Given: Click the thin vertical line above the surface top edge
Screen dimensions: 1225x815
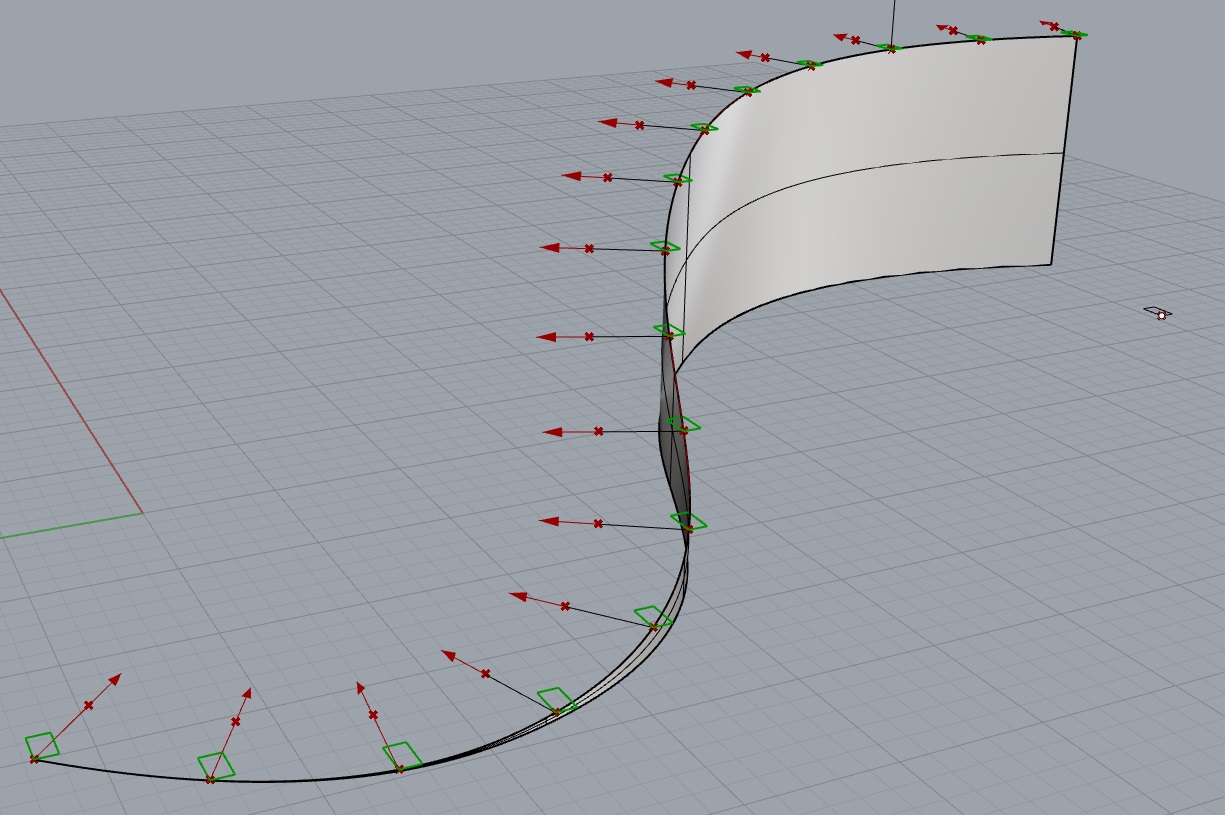Looking at the screenshot, I should click(893, 22).
